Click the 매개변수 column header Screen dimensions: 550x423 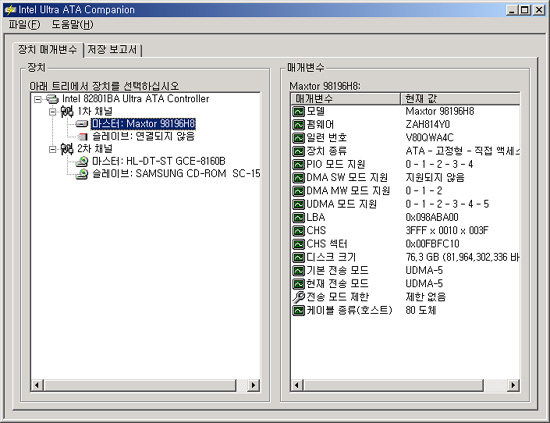tap(346, 99)
